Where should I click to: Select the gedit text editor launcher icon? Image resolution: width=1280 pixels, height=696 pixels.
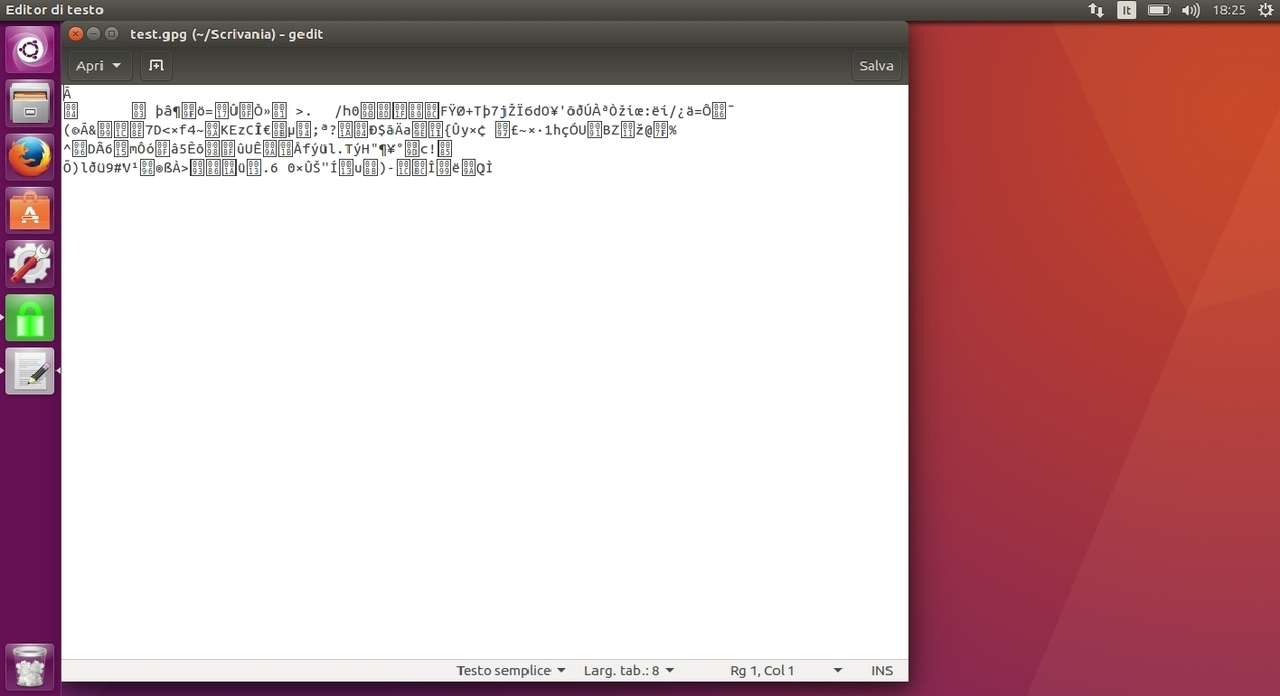click(x=30, y=371)
